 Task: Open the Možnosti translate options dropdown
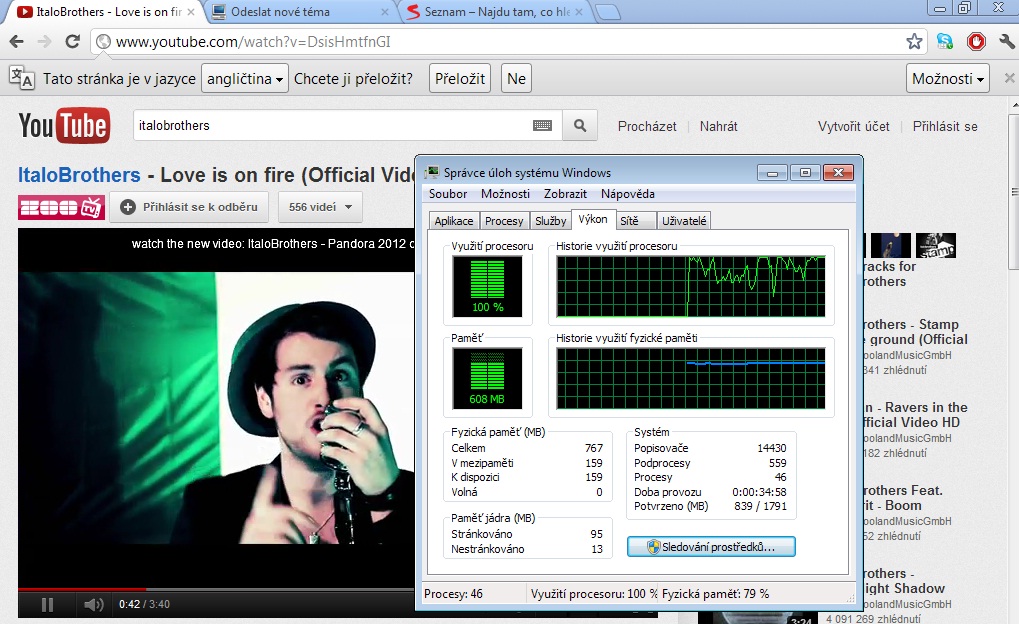coord(949,79)
